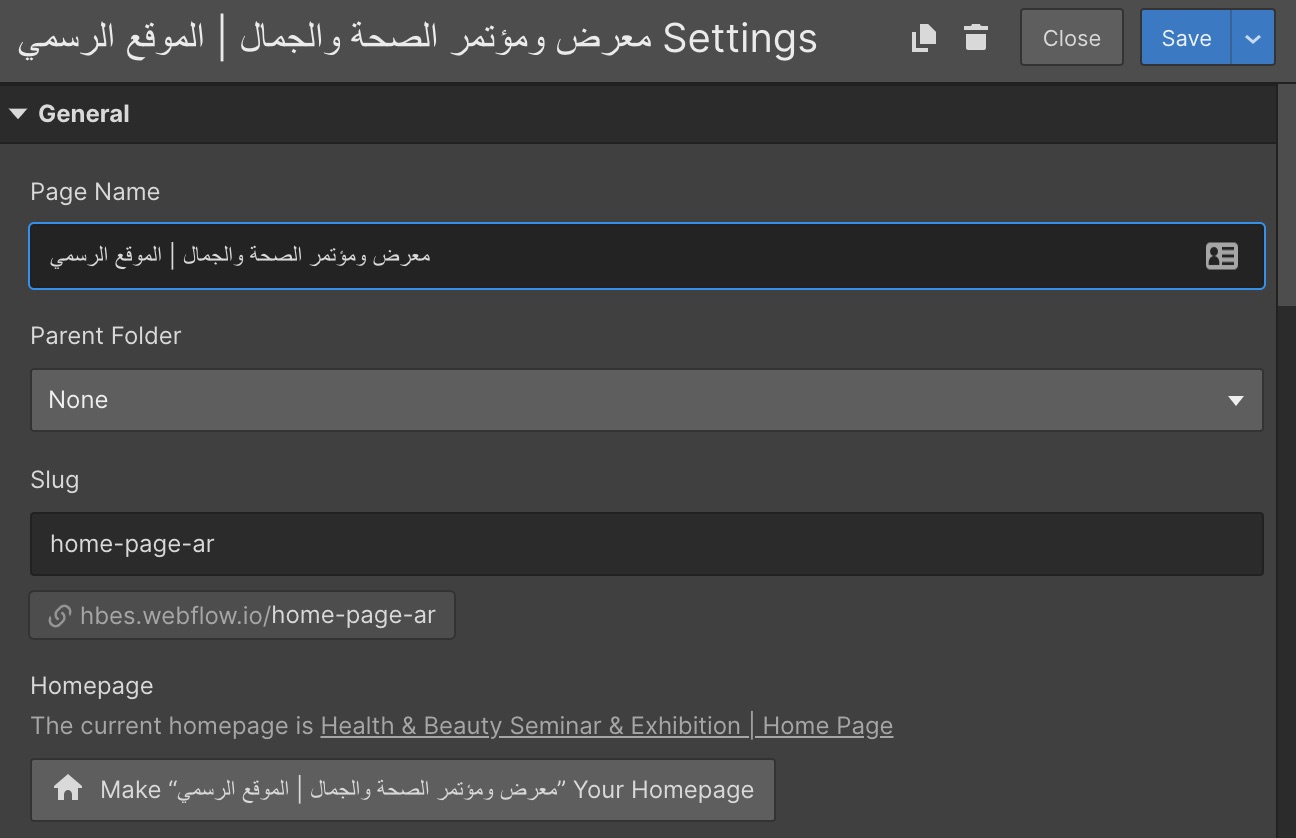Save the page settings

(1186, 38)
